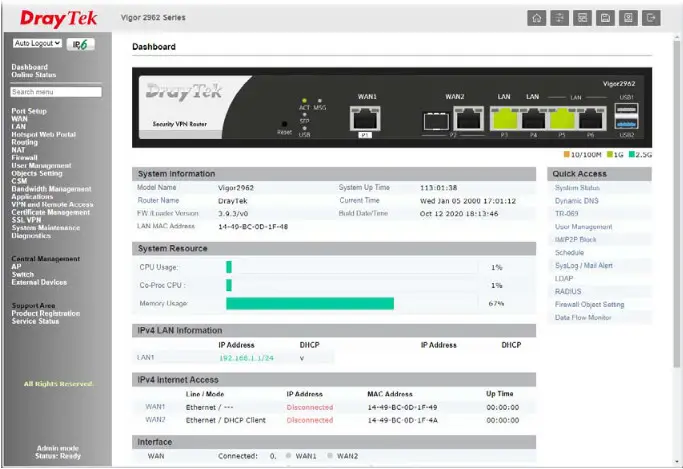Click the WAN2 SFP port on router image
The height and width of the screenshot is (469, 683).
[x=436, y=121]
